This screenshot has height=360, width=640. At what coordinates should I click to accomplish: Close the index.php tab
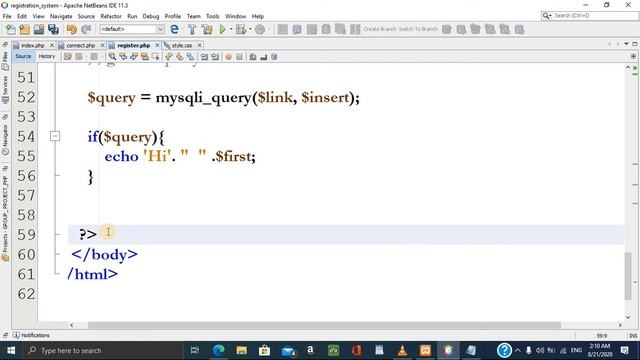click(x=51, y=45)
